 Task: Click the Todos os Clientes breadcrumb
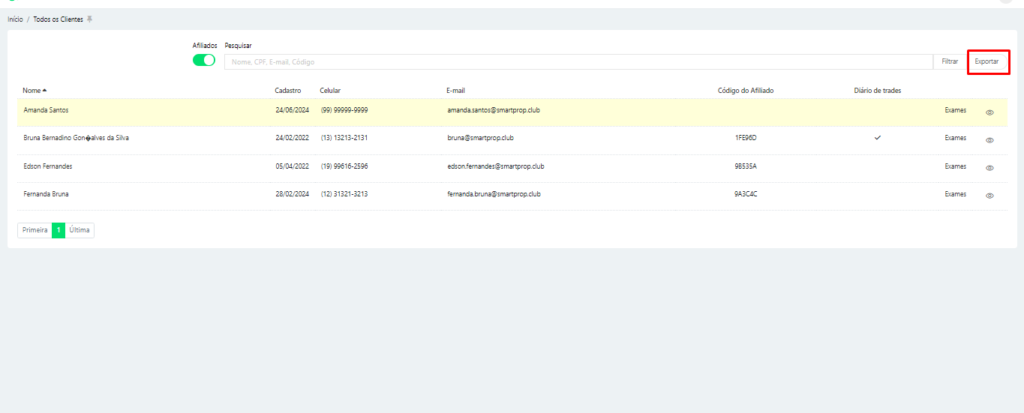tap(58, 19)
